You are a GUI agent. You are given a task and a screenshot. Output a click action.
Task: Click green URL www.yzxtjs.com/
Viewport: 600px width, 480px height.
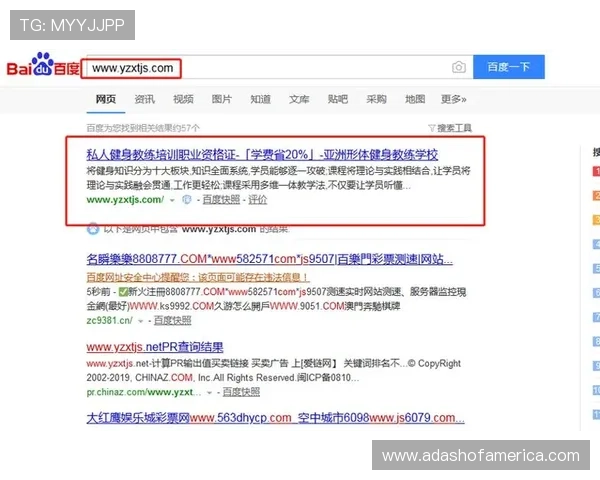(125, 200)
